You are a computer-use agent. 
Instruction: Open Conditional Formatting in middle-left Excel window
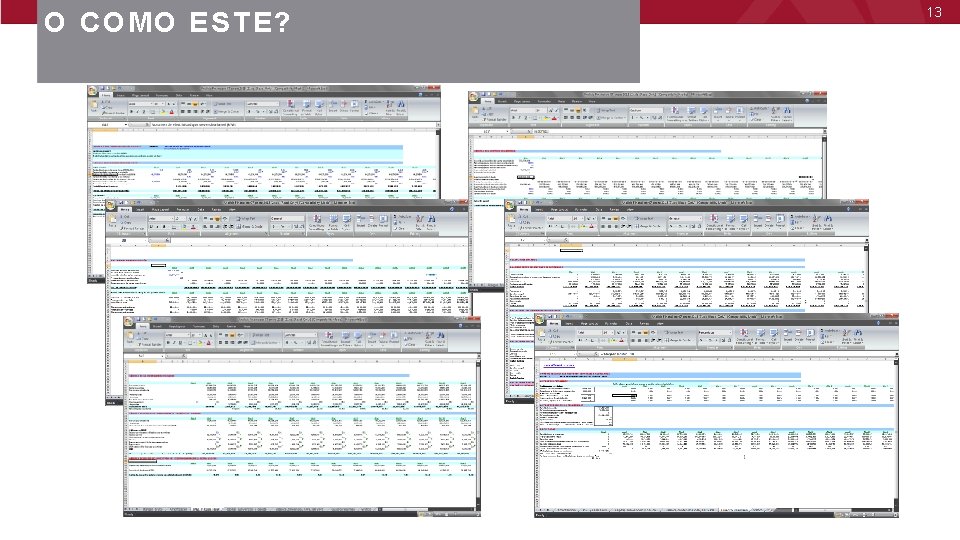pos(317,223)
